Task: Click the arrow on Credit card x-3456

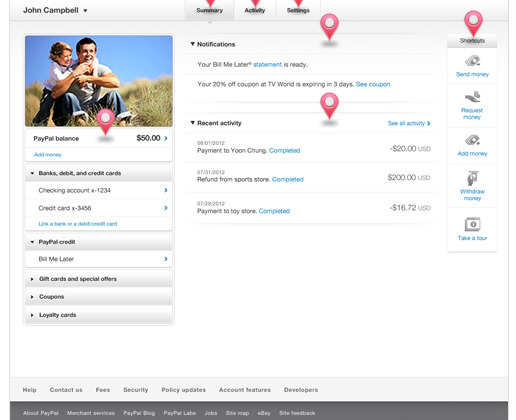Action: tap(166, 208)
